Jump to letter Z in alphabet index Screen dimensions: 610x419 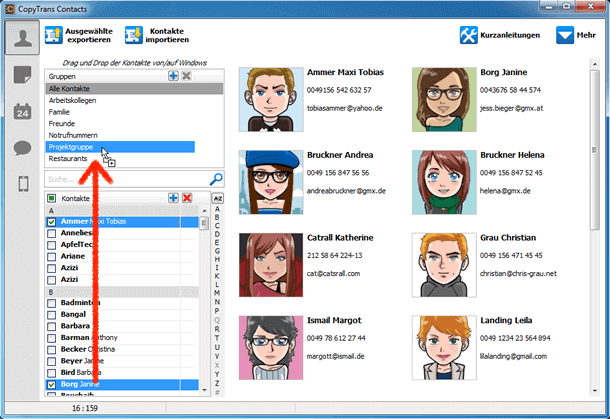click(x=217, y=383)
